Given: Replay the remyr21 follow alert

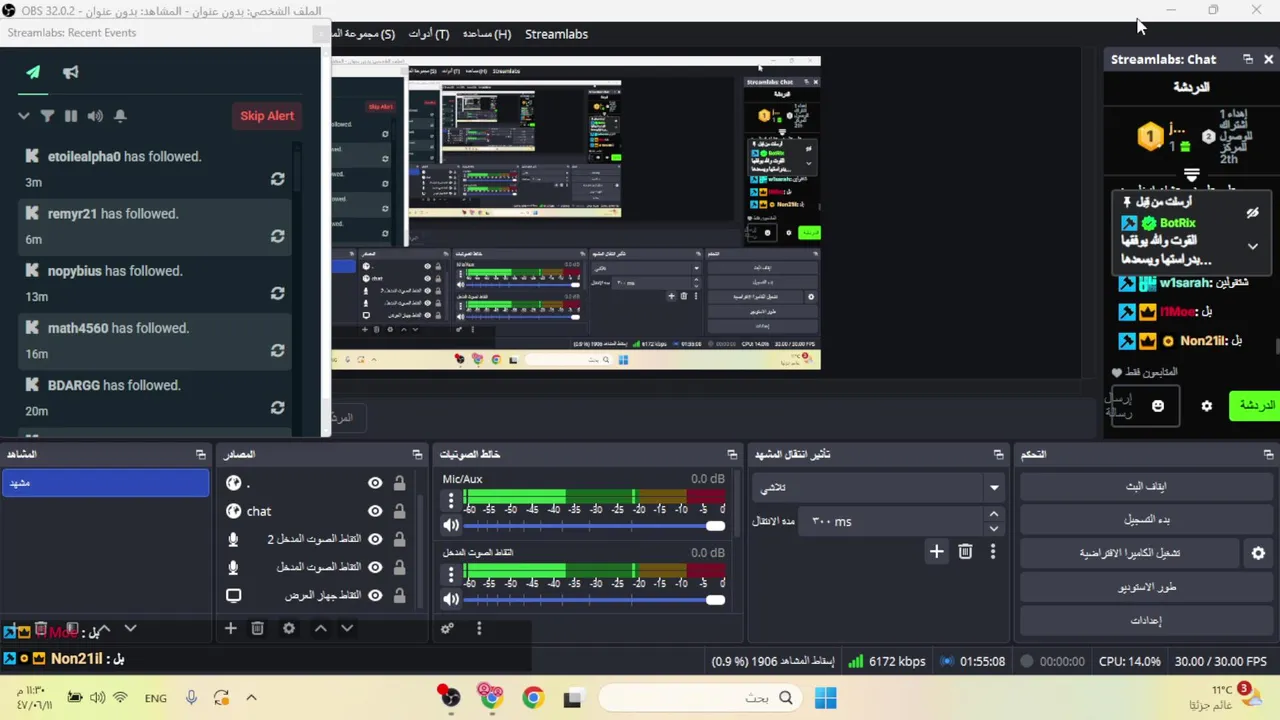Looking at the screenshot, I should pyautogui.click(x=278, y=236).
